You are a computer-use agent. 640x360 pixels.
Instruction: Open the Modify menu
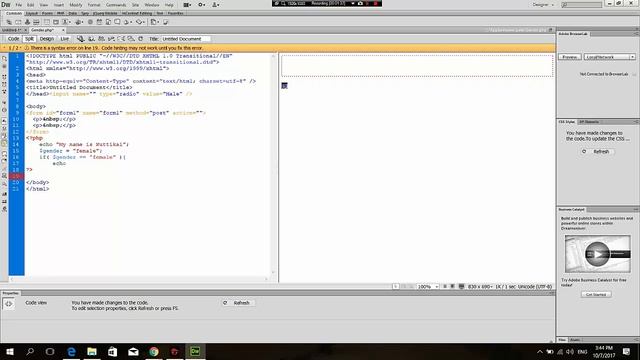[76, 5]
